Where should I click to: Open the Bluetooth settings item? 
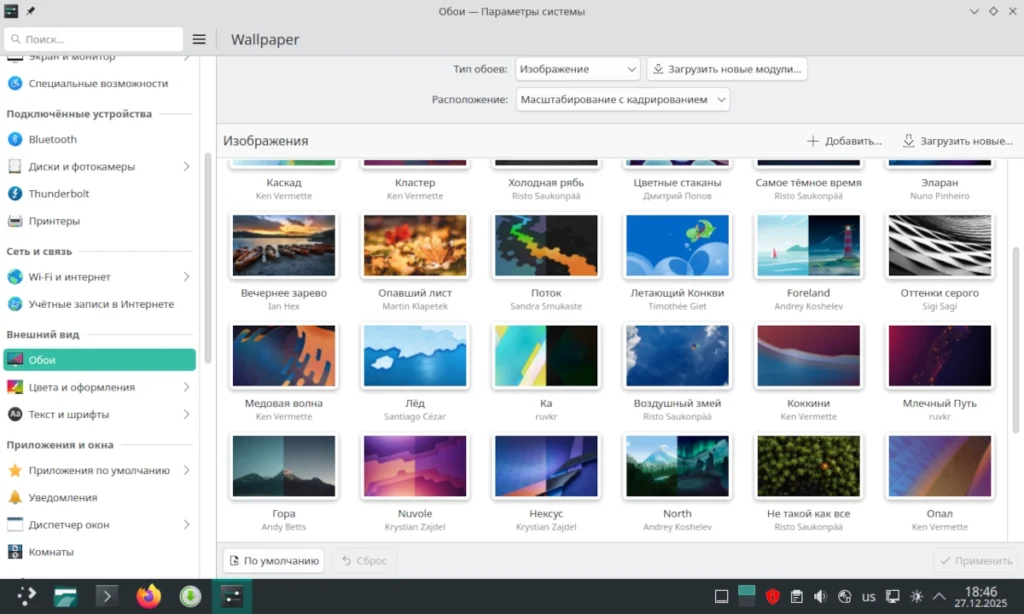(99, 139)
